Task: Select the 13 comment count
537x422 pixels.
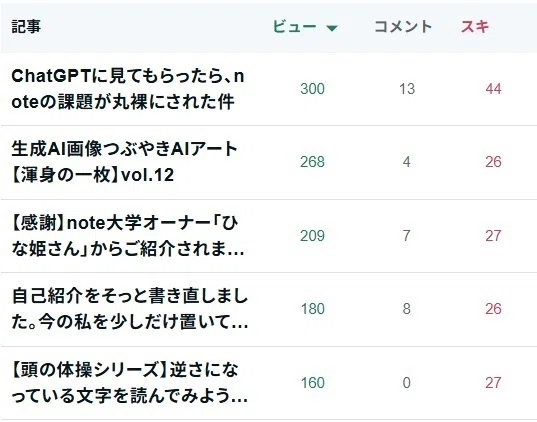Action: pos(407,89)
